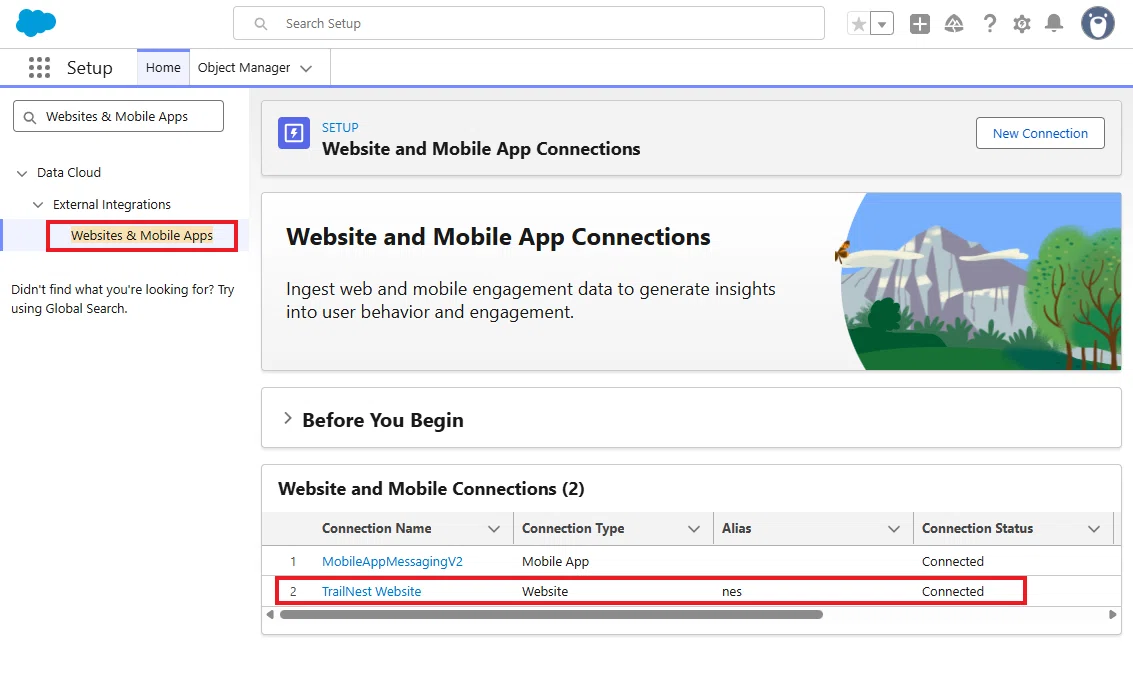
Task: Click the table's scroll right arrow
Action: tap(1113, 615)
